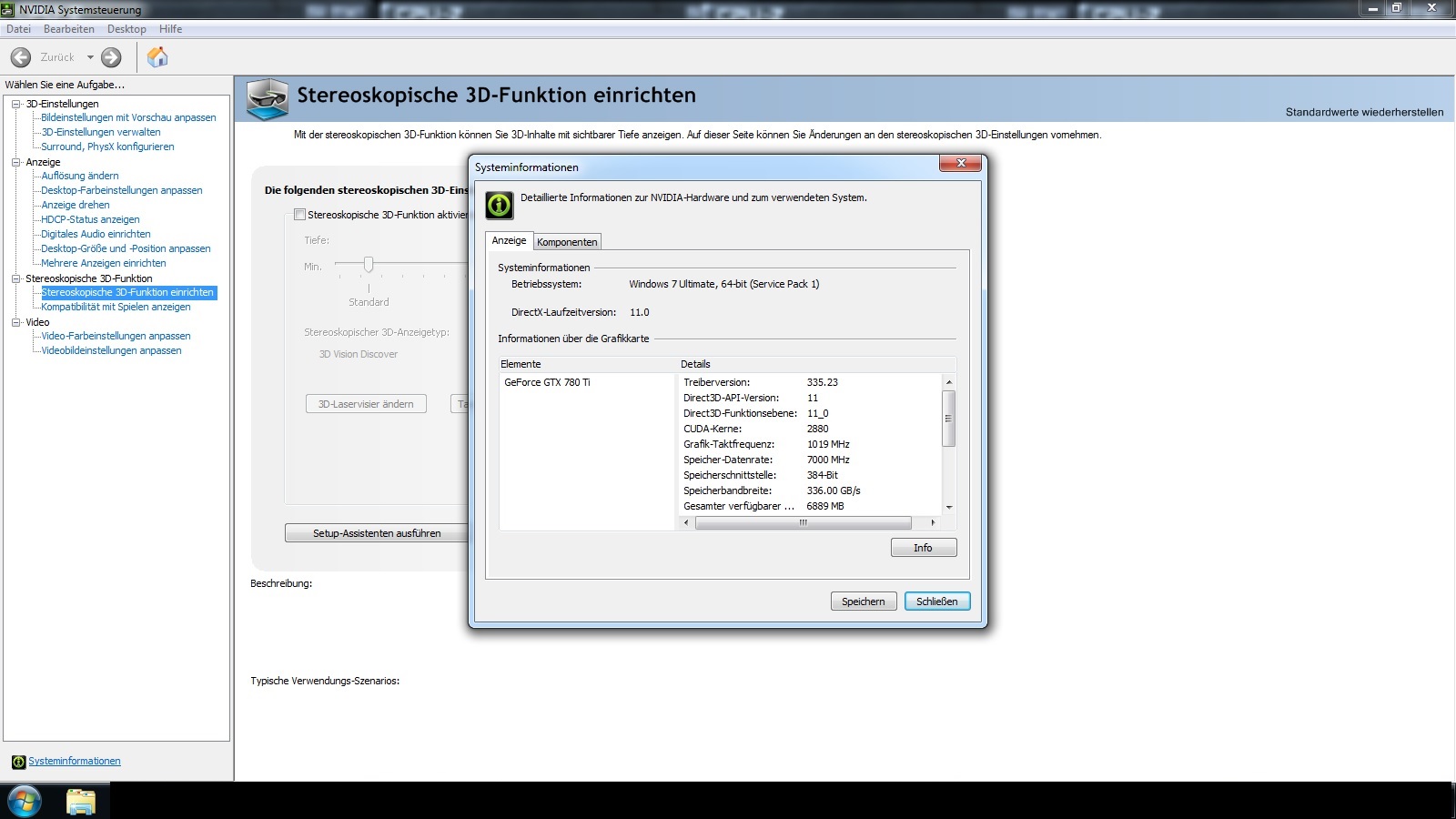Click the scroll up arrow in Details list
Screen dimensions: 1456x819
[948, 382]
